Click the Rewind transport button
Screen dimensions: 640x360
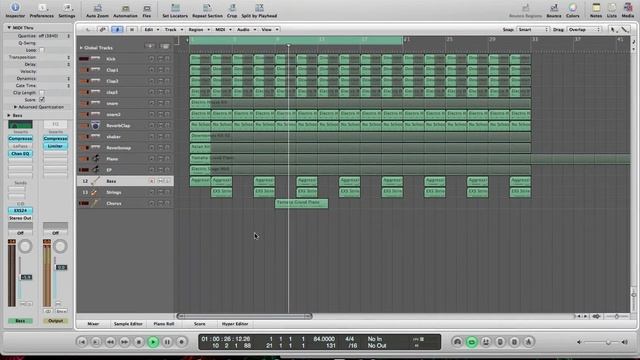110,342
